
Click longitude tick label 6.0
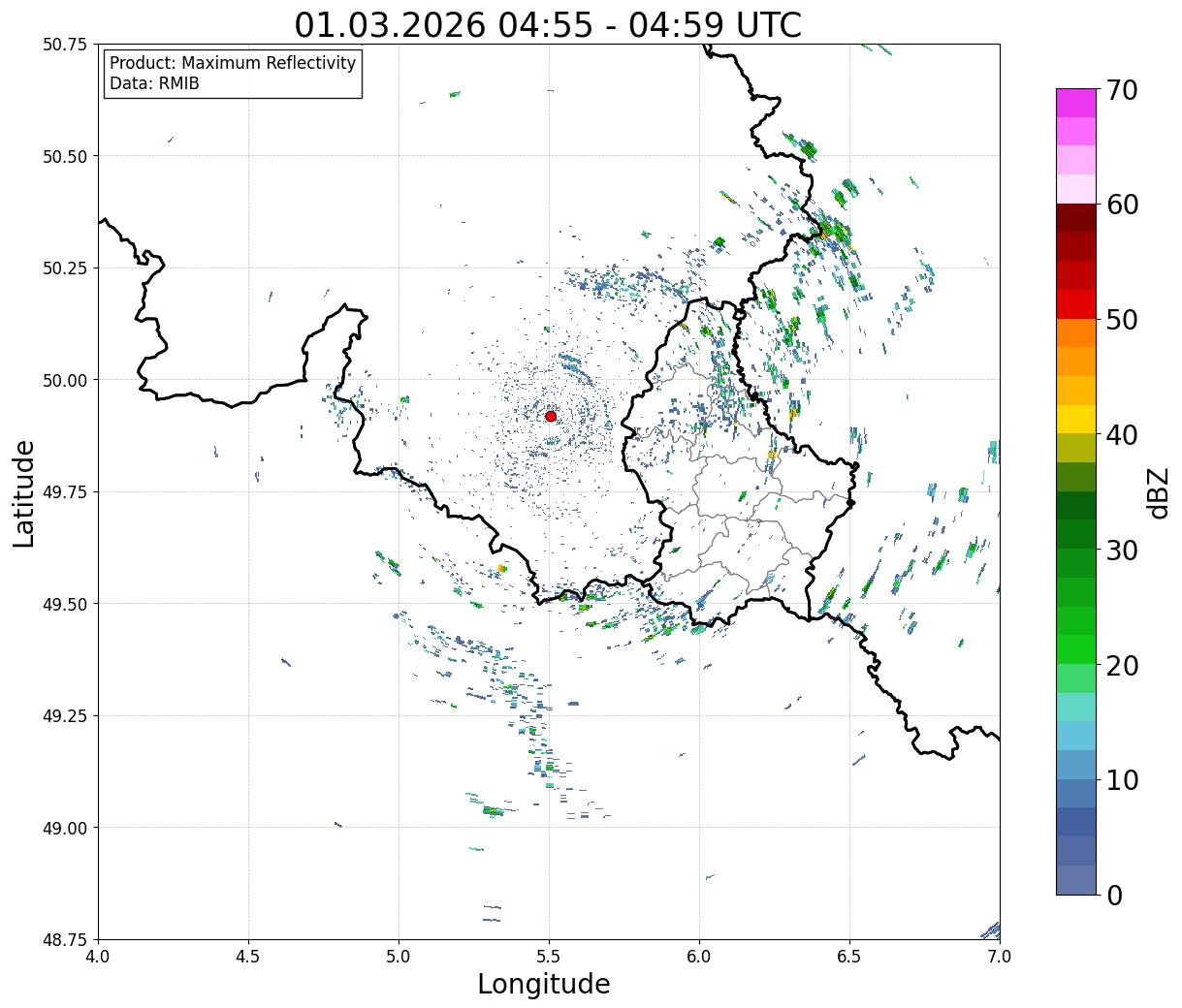tap(699, 957)
